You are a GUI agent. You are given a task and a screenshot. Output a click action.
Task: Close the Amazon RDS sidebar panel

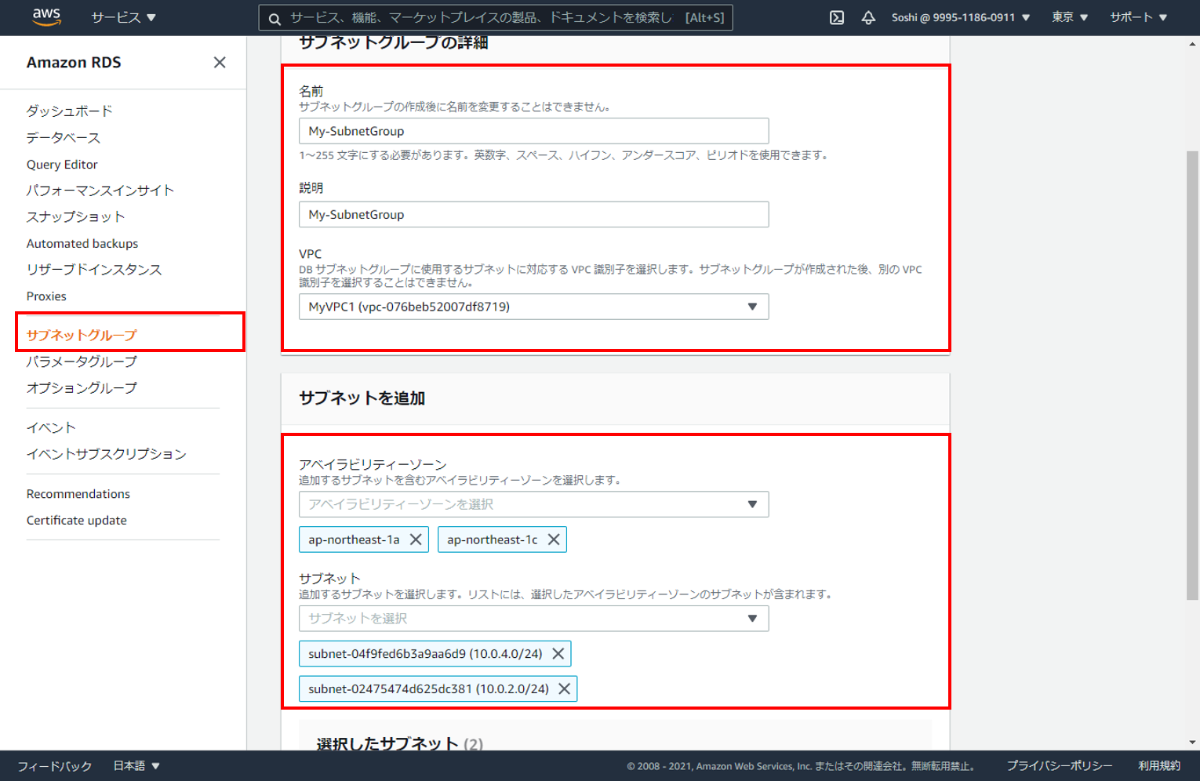[220, 63]
